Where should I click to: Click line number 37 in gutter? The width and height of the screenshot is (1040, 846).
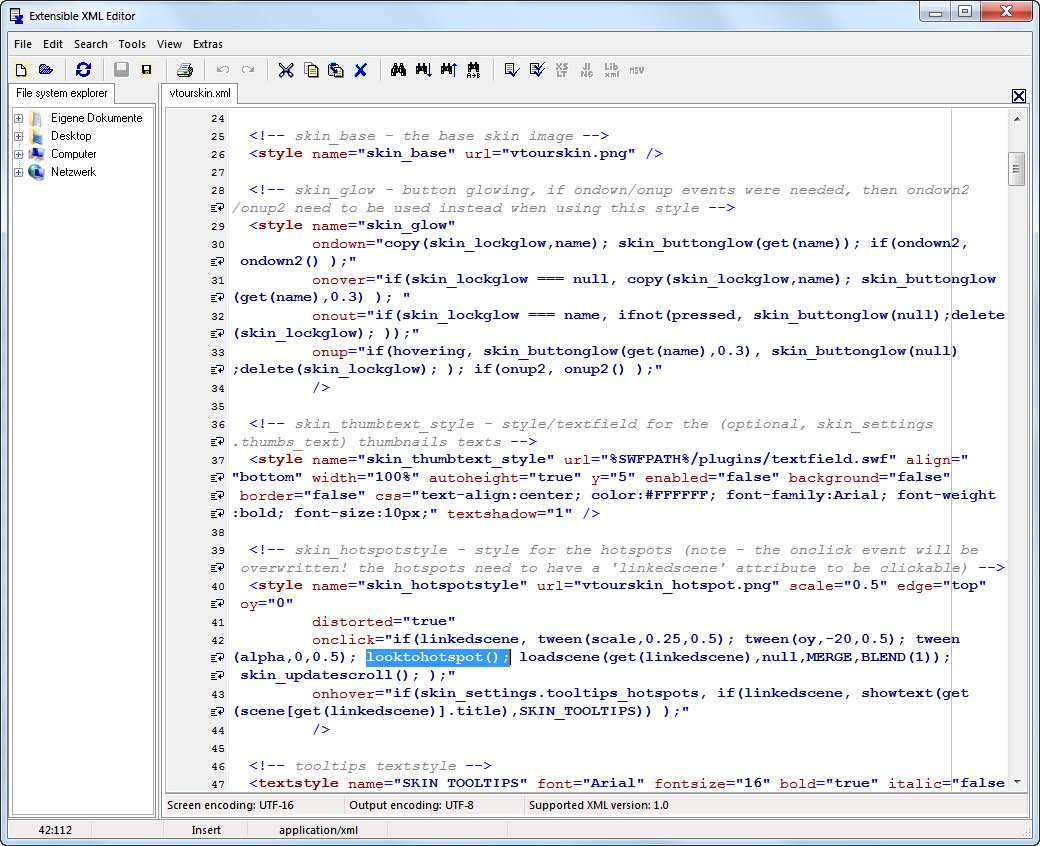coord(218,460)
